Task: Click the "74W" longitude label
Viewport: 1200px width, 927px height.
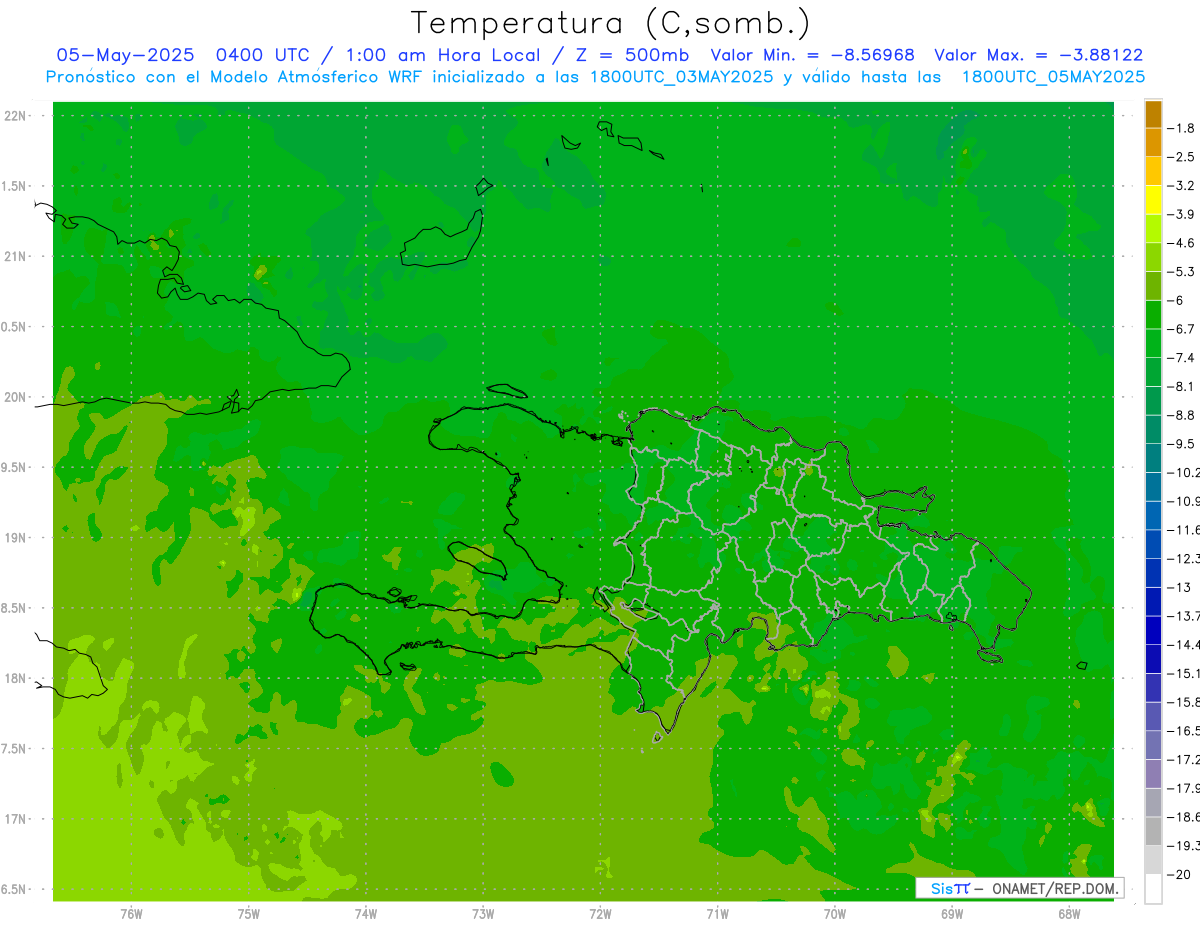Action: (366, 914)
